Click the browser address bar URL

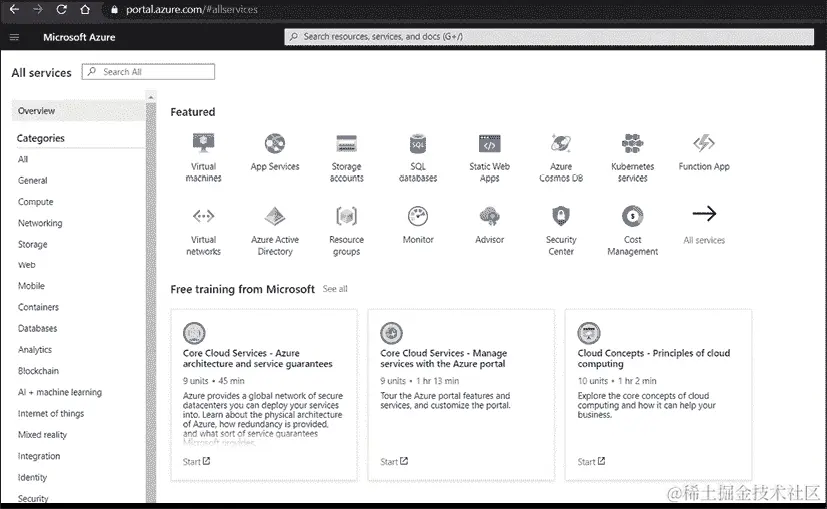[x=191, y=9]
